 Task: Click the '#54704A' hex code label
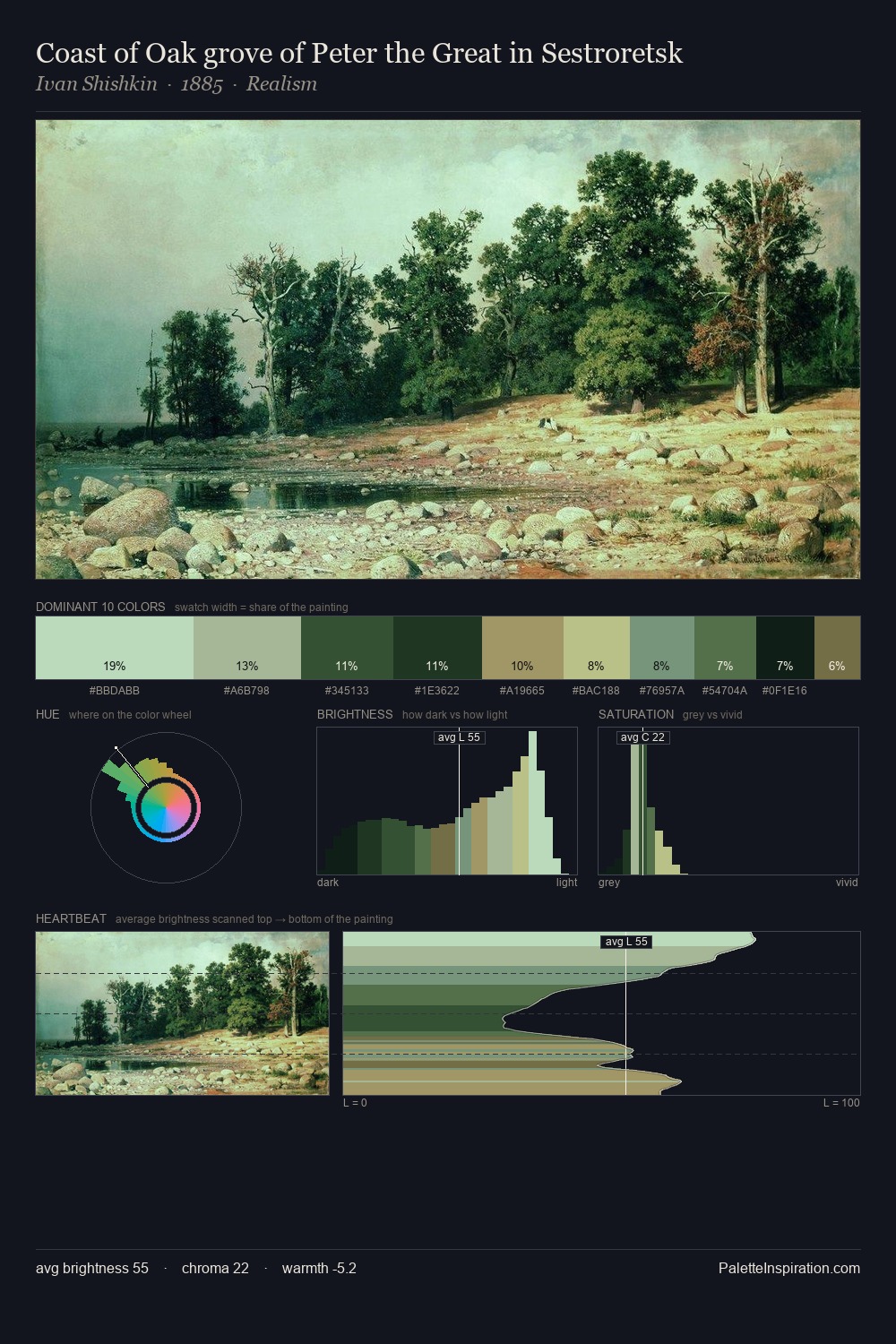[725, 691]
